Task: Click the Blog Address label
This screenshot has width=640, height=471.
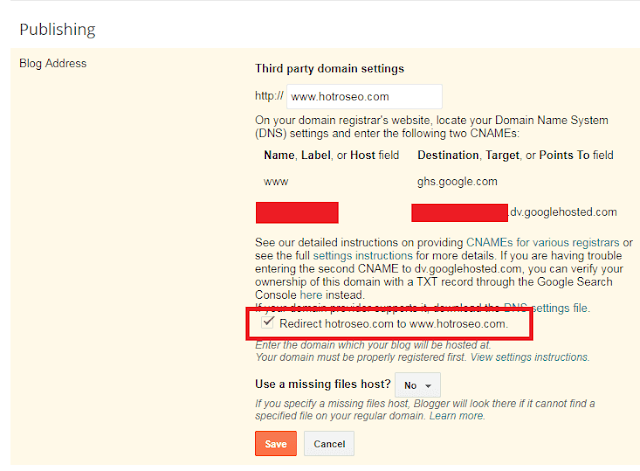Action: click(x=53, y=64)
